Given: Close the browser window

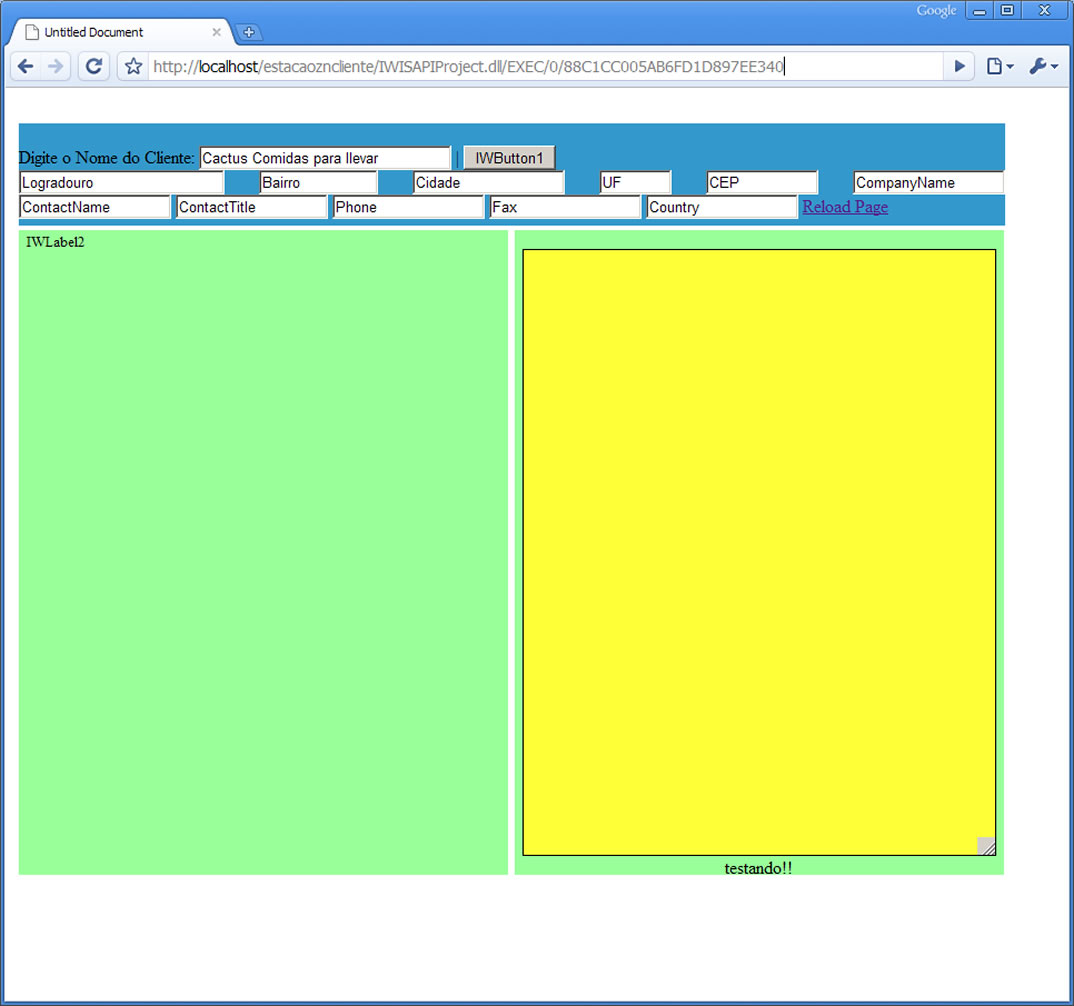Looking at the screenshot, I should coord(1045,11).
